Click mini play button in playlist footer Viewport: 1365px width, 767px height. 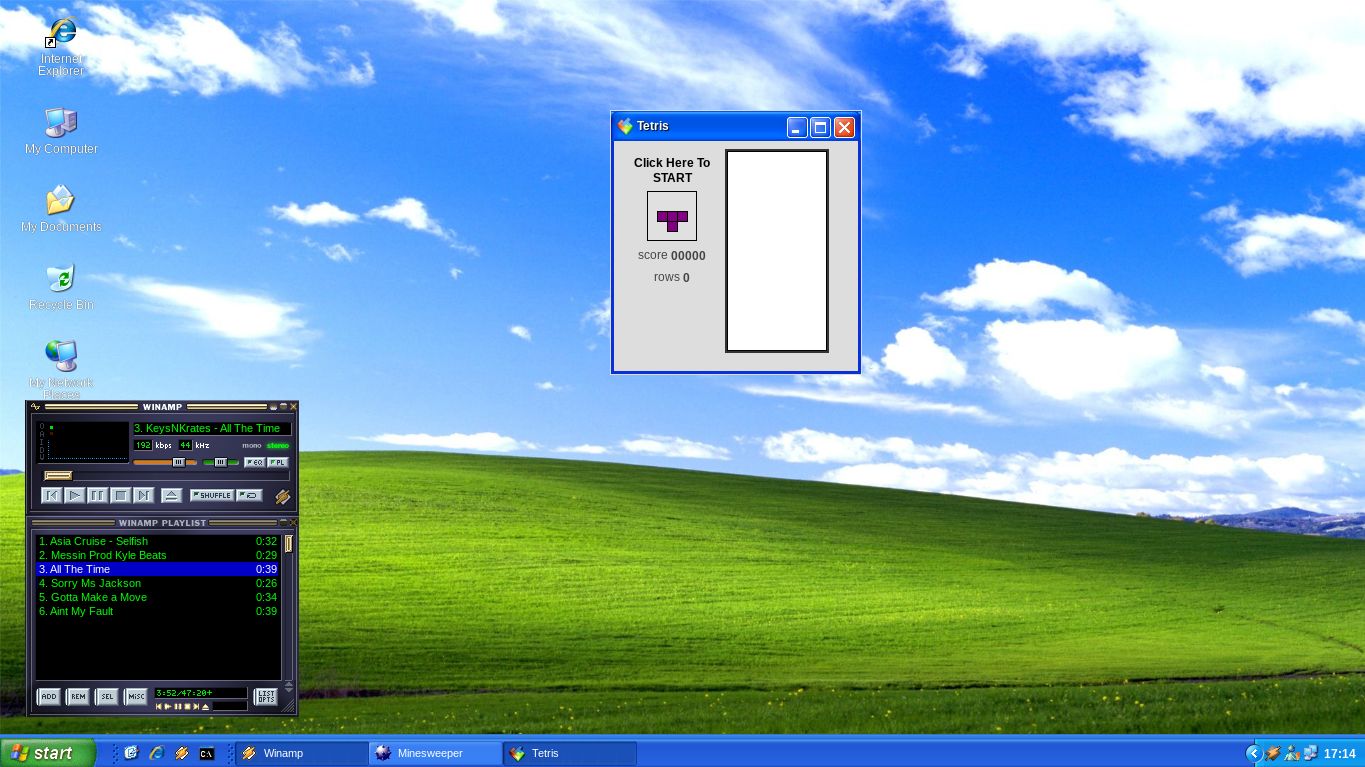[x=168, y=707]
